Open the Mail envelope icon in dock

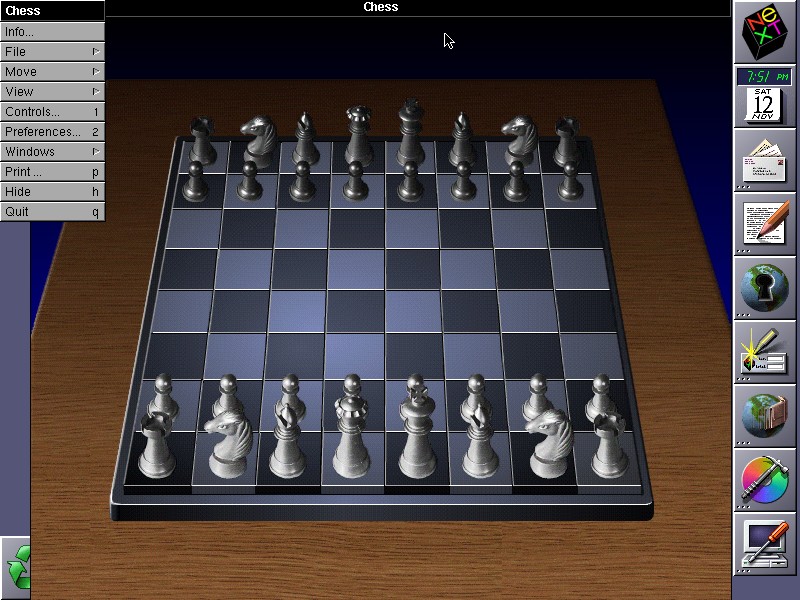[x=765, y=160]
